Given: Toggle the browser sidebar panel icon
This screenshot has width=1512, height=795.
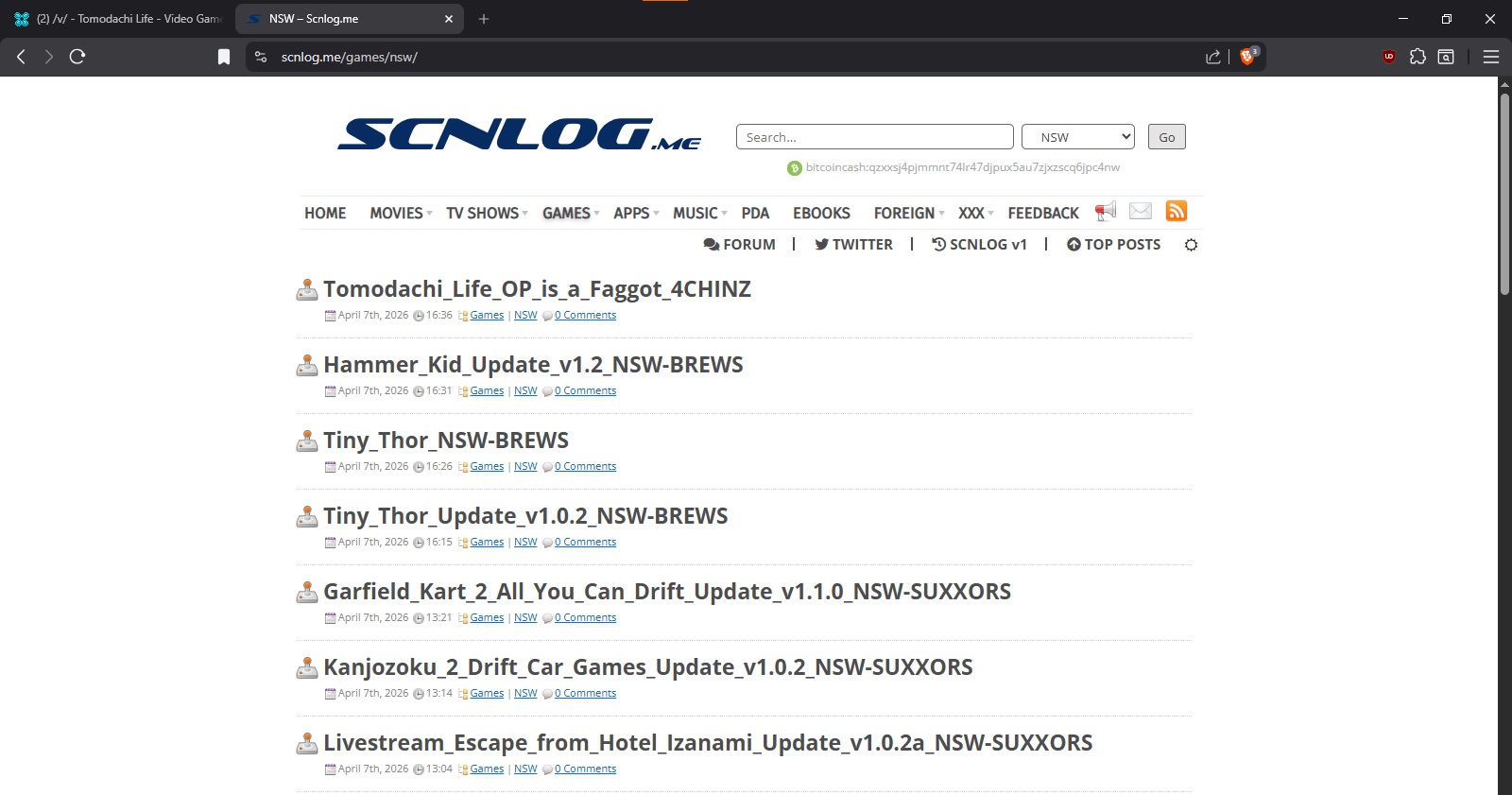Looking at the screenshot, I should [1446, 57].
